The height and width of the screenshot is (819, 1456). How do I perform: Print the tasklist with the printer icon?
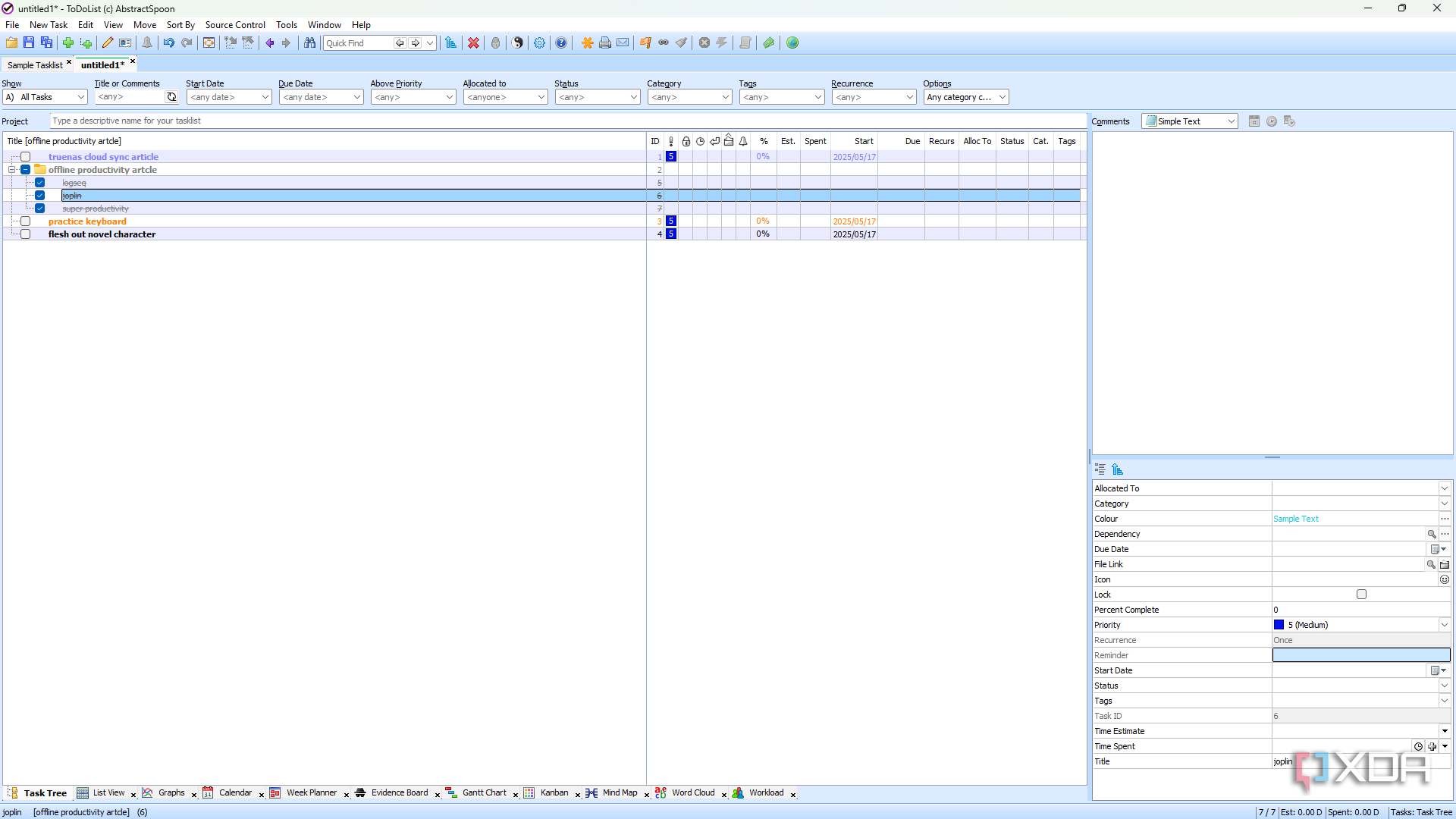605,43
